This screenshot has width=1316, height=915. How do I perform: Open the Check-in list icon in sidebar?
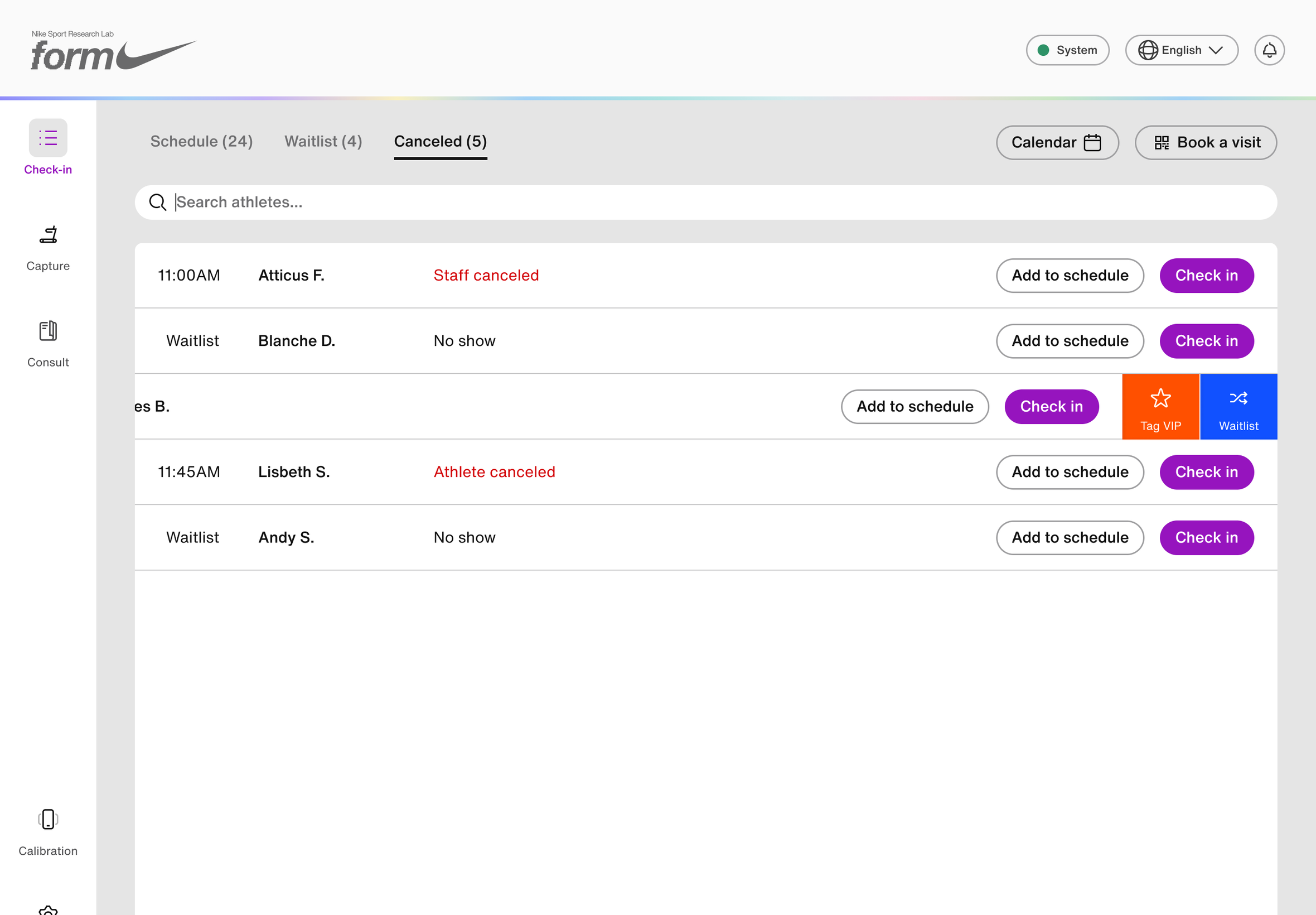coord(47,138)
